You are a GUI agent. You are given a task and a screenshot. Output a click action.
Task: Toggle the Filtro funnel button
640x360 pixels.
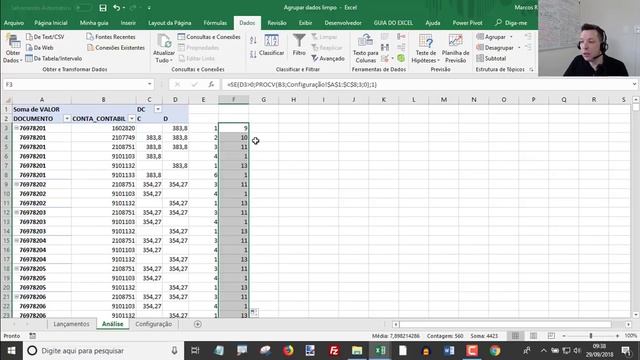coord(299,45)
